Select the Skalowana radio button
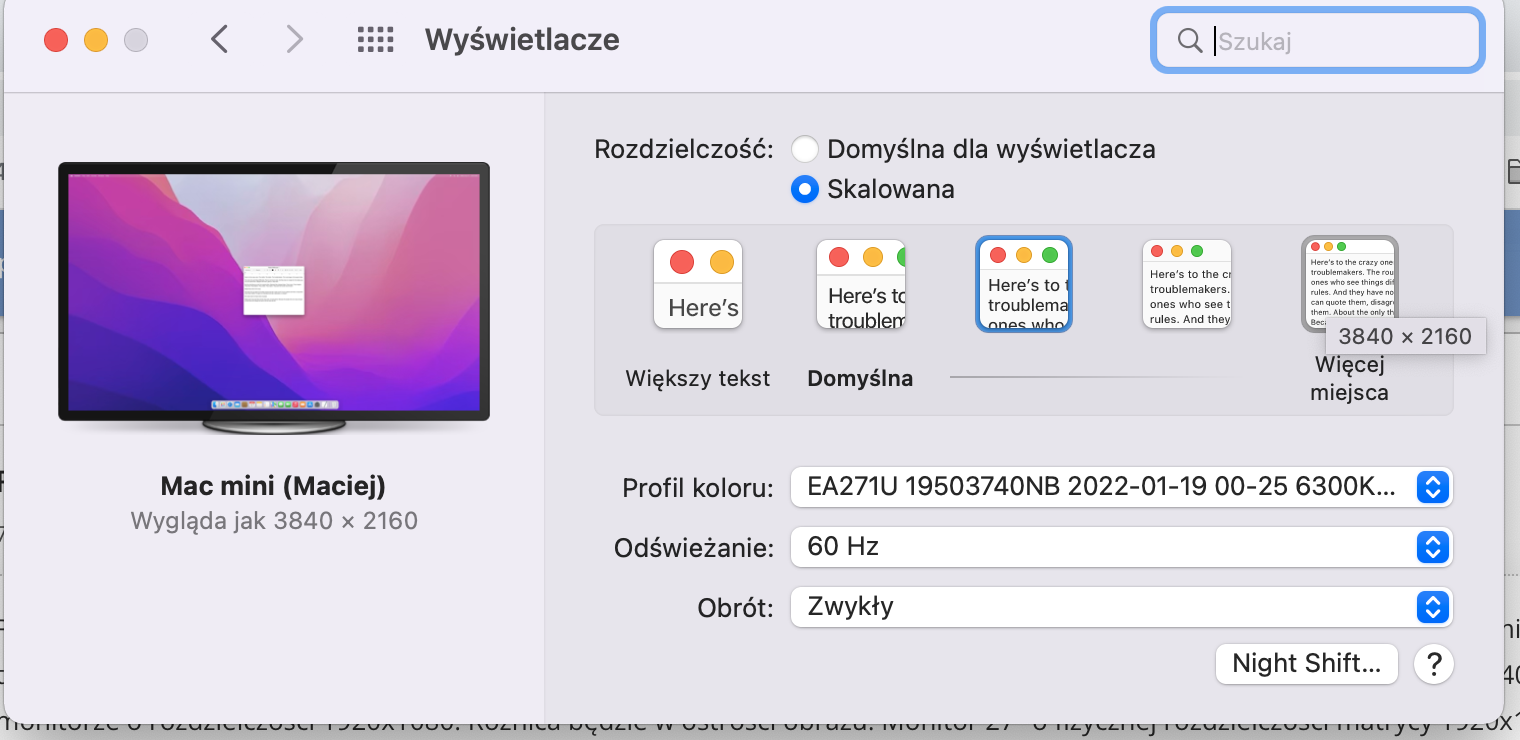Viewport: 1520px width, 740px height. (805, 189)
